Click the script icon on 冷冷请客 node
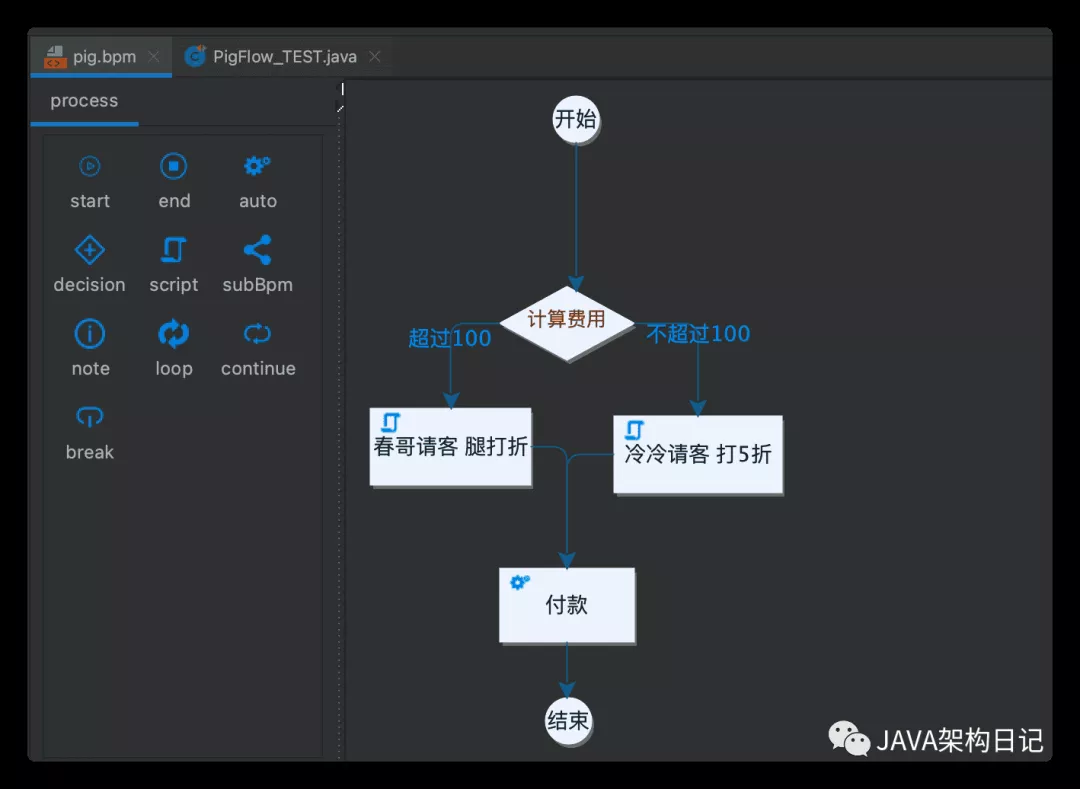Viewport: 1080px width, 789px height. pos(634,430)
